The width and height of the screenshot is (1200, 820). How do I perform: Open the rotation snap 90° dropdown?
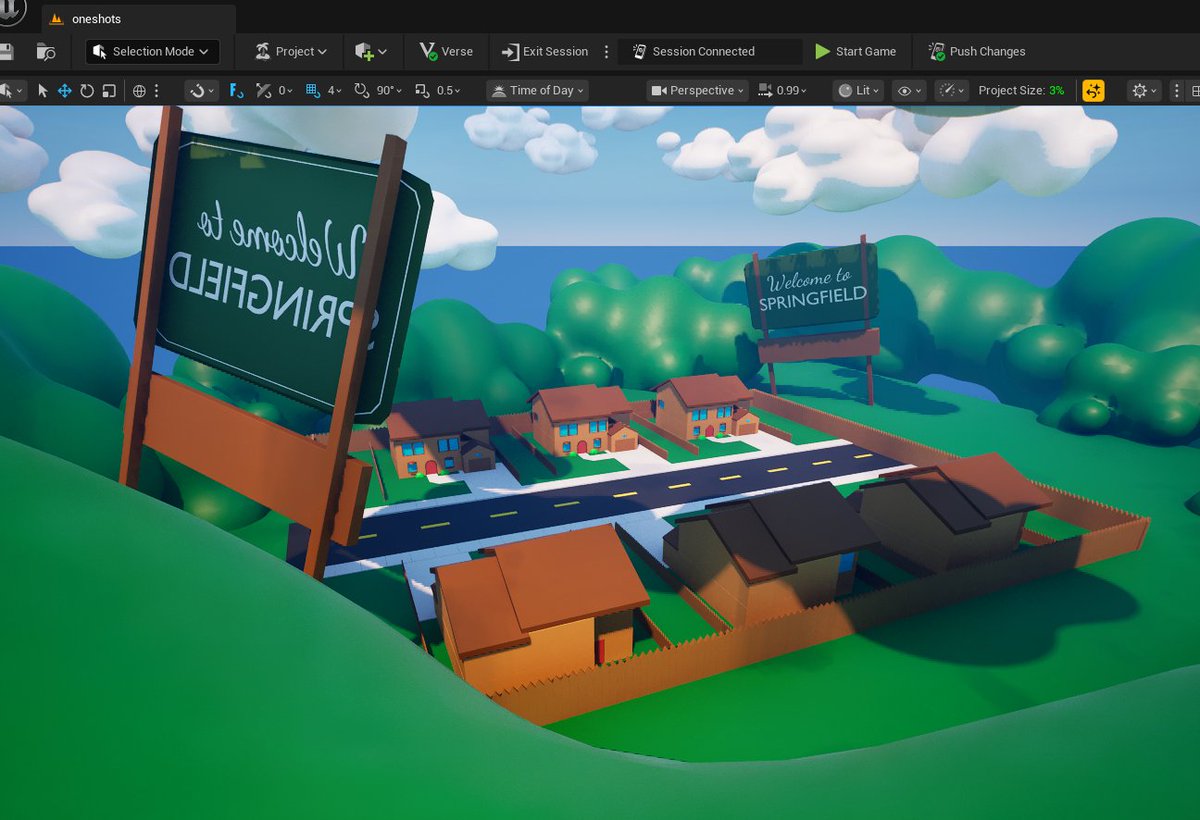click(x=388, y=90)
